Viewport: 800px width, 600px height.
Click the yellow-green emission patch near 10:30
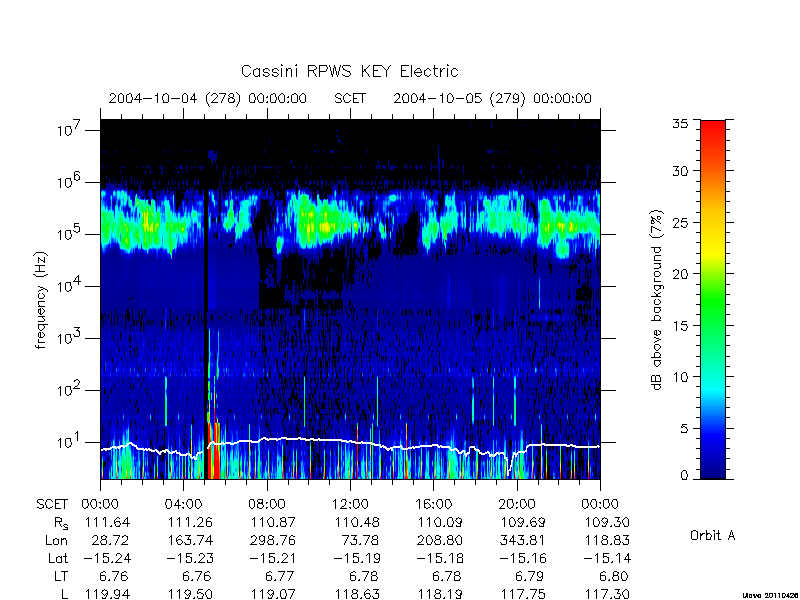326,223
